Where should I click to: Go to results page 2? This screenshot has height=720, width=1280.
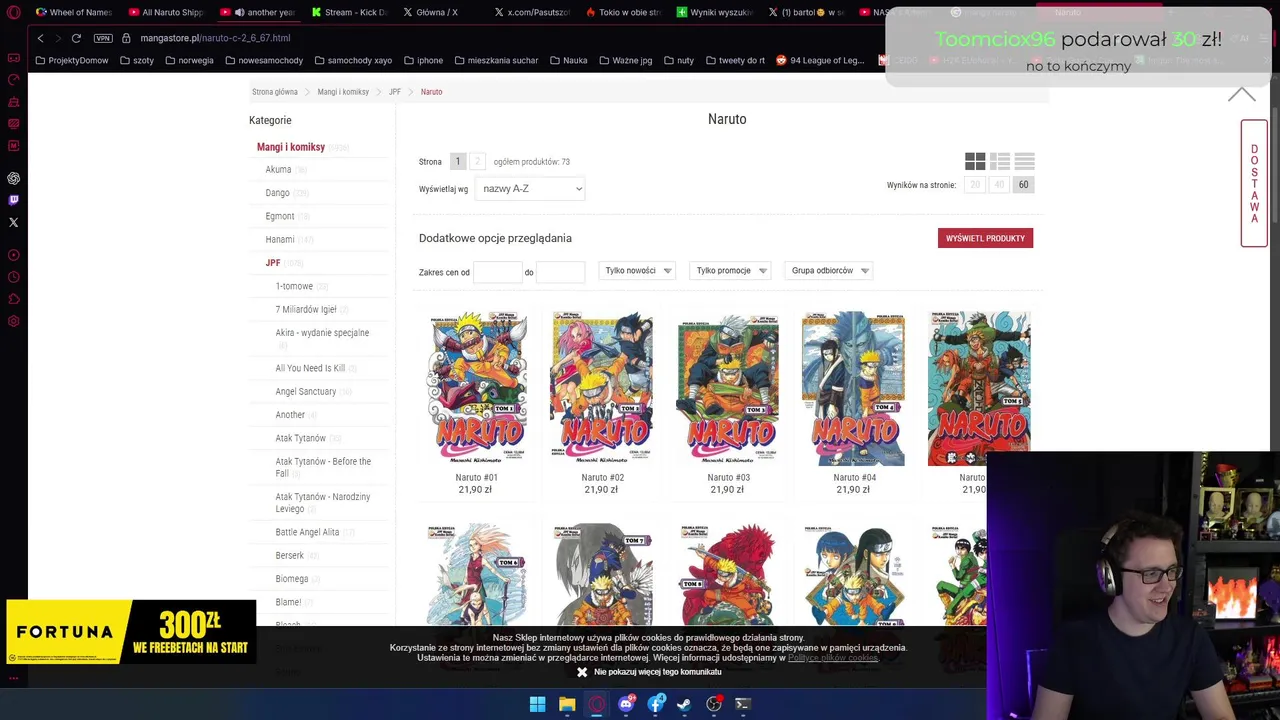coord(477,161)
